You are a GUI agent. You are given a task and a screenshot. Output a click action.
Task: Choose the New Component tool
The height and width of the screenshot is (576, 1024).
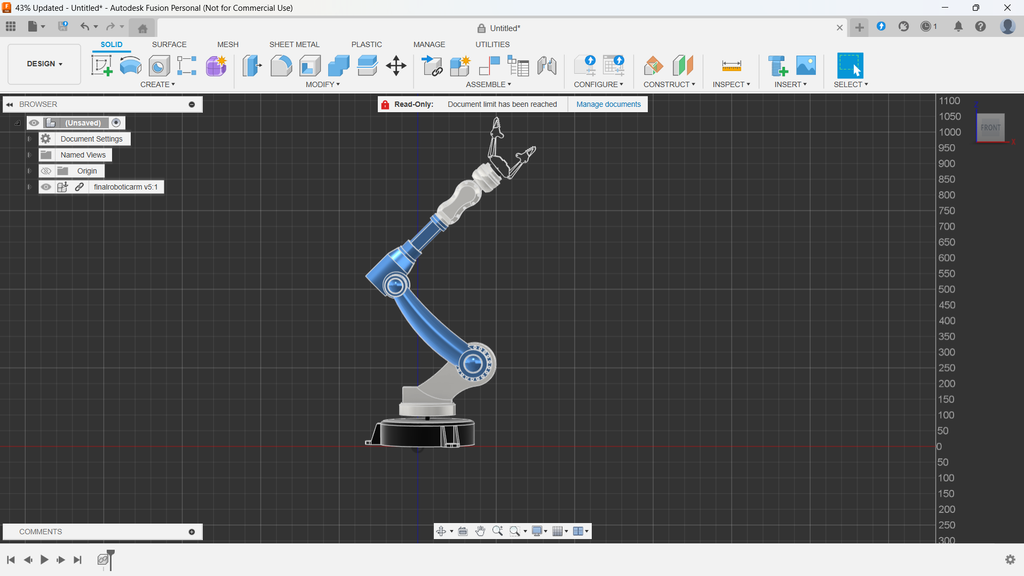460,65
